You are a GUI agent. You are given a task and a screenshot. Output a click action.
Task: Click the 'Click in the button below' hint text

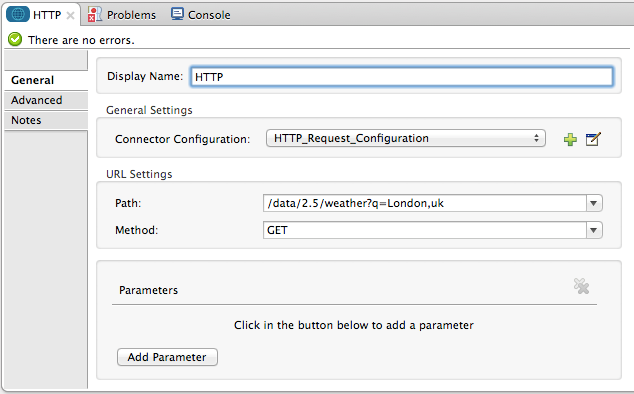(353, 325)
